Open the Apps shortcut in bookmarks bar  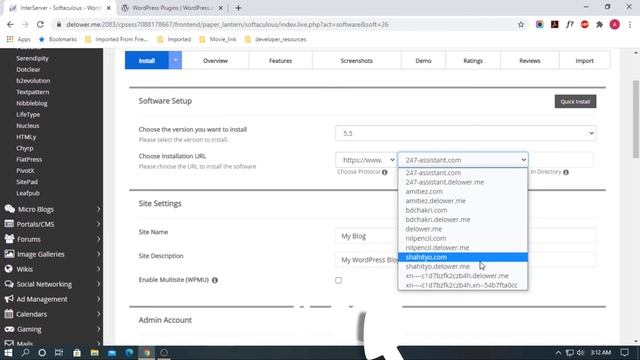pyautogui.click(x=19, y=39)
